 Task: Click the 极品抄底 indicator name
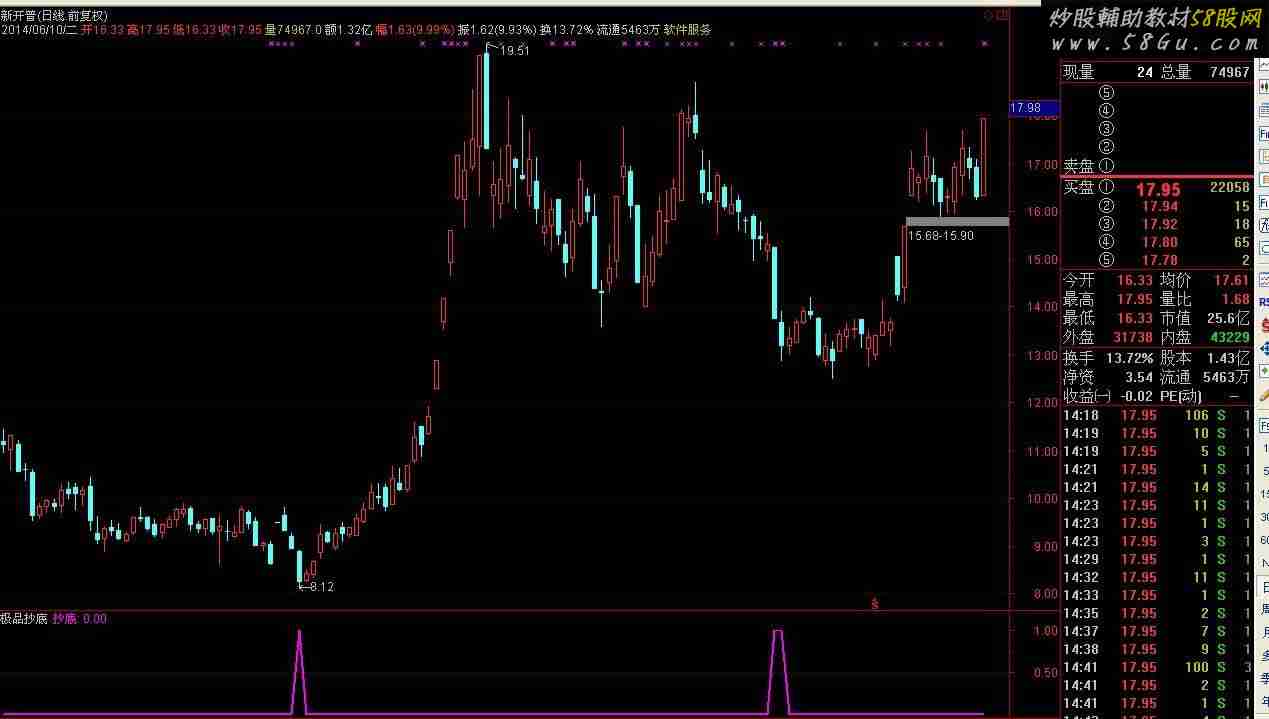(x=24, y=619)
